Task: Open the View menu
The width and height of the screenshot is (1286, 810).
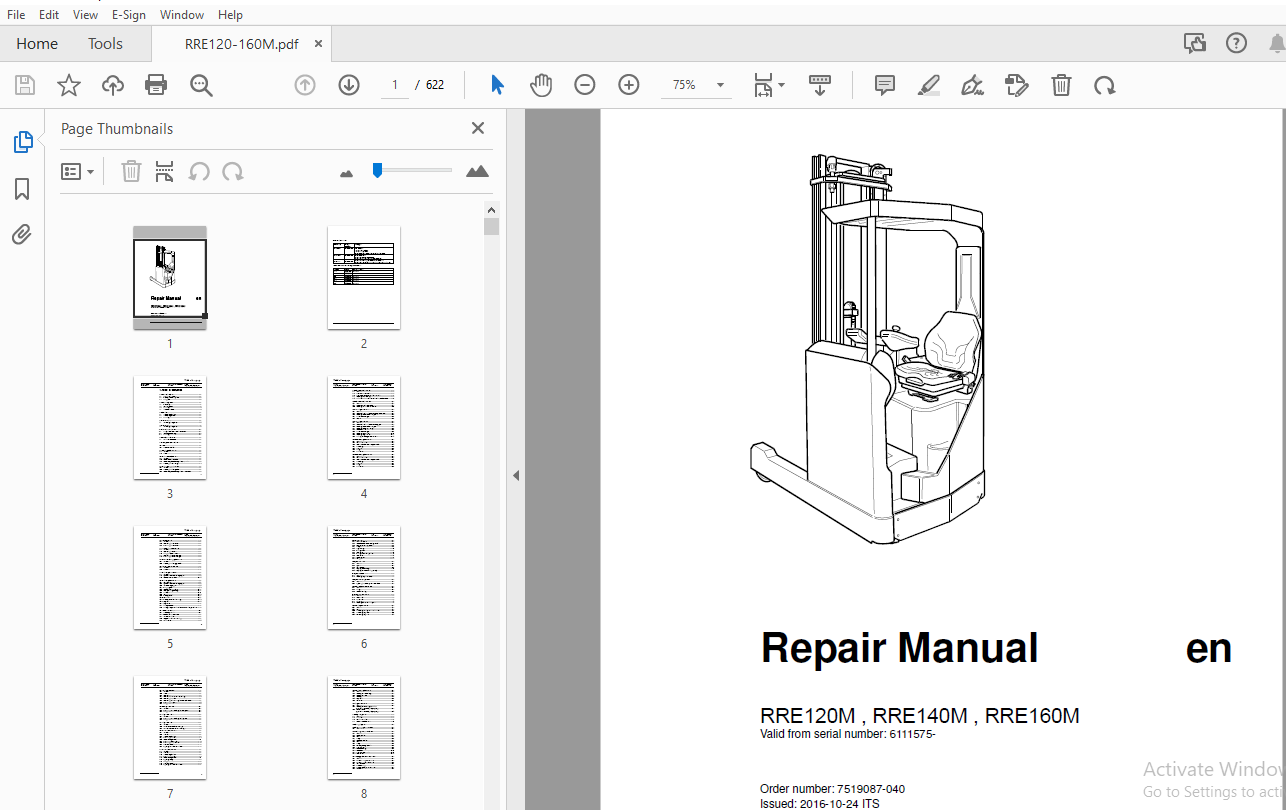Action: pyautogui.click(x=85, y=15)
